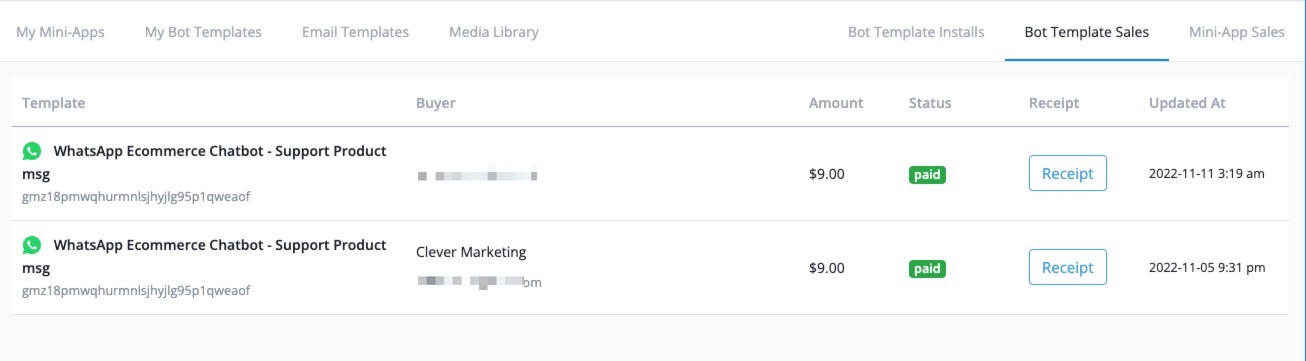Screen dimensions: 1306x361
Task: Click the template ID under second row
Action: [x=136, y=291]
